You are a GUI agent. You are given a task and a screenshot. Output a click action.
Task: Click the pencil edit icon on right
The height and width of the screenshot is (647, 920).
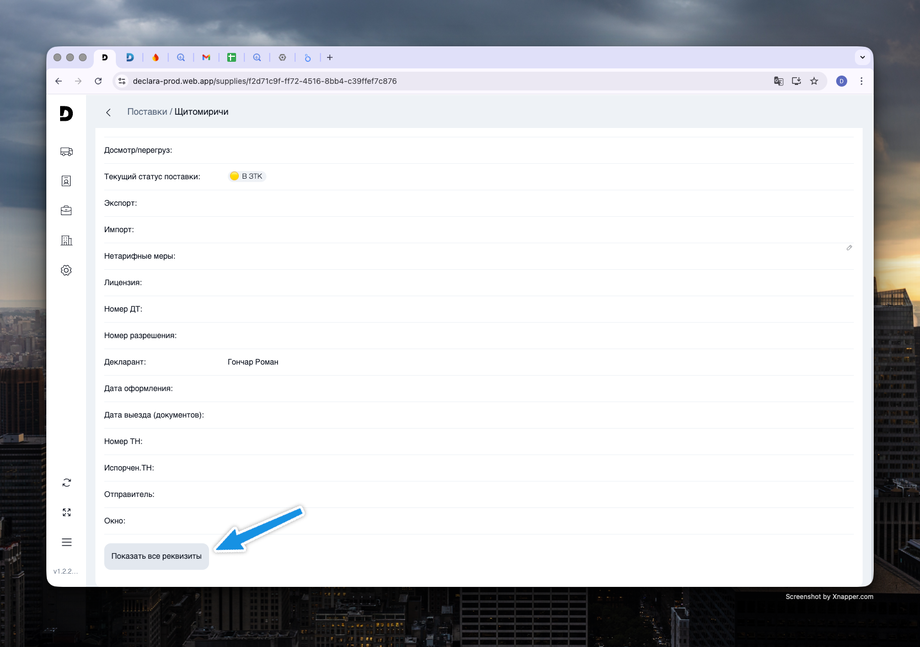(x=849, y=248)
